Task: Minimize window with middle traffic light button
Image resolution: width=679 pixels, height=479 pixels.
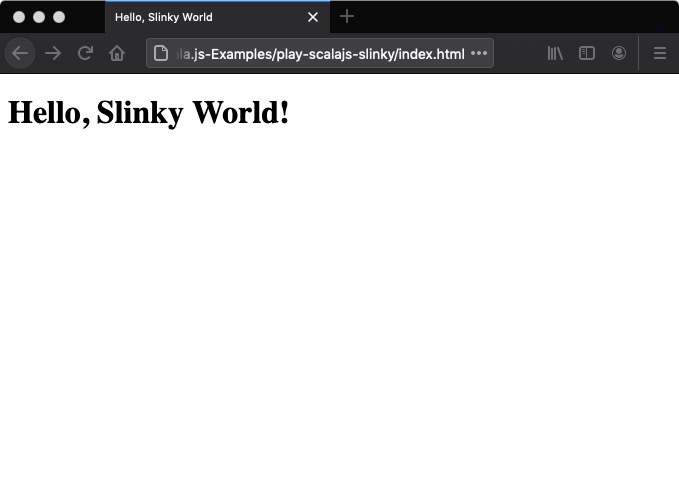Action: pos(39,17)
